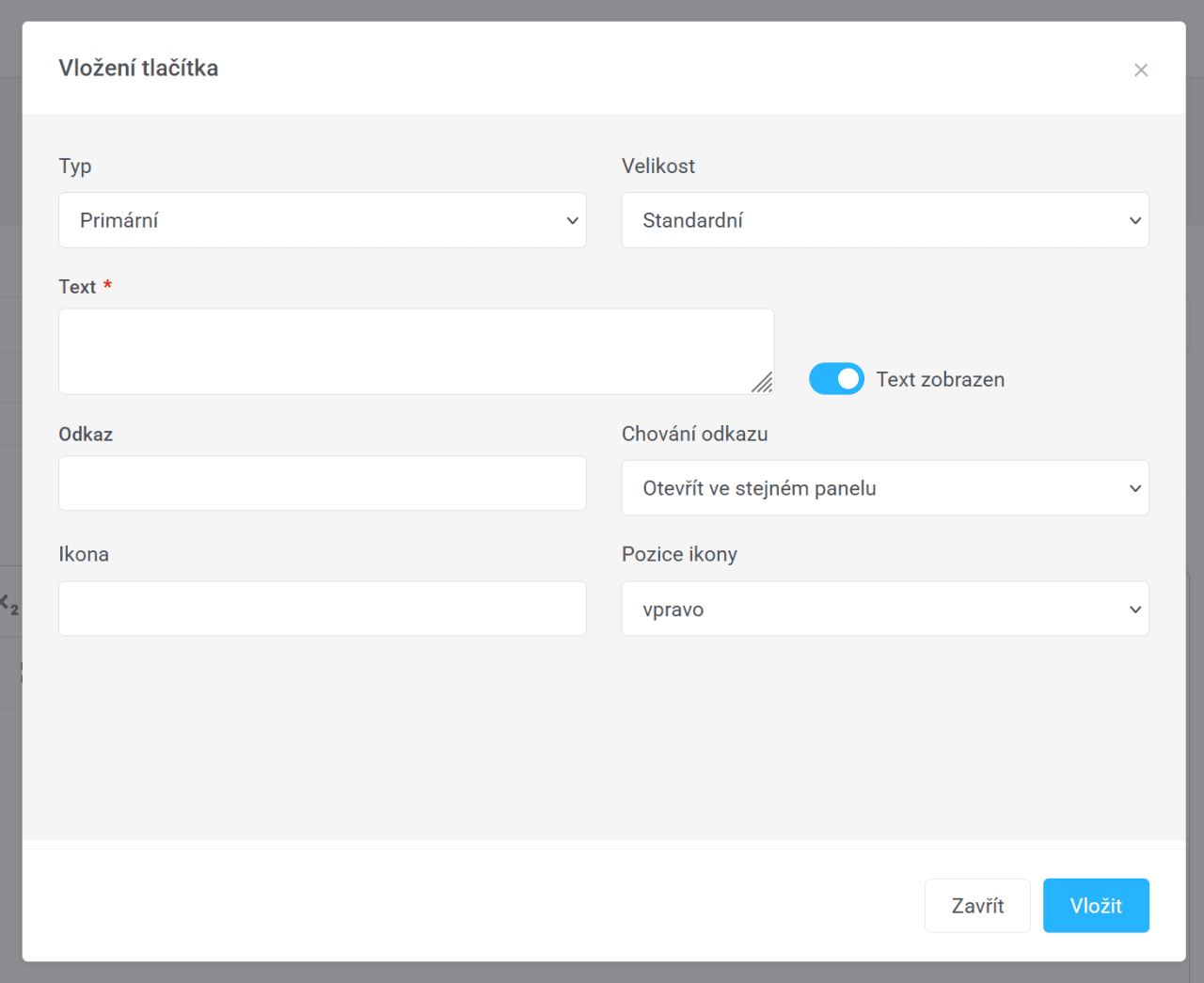Open the Chování odkazu dropdown

pos(884,488)
